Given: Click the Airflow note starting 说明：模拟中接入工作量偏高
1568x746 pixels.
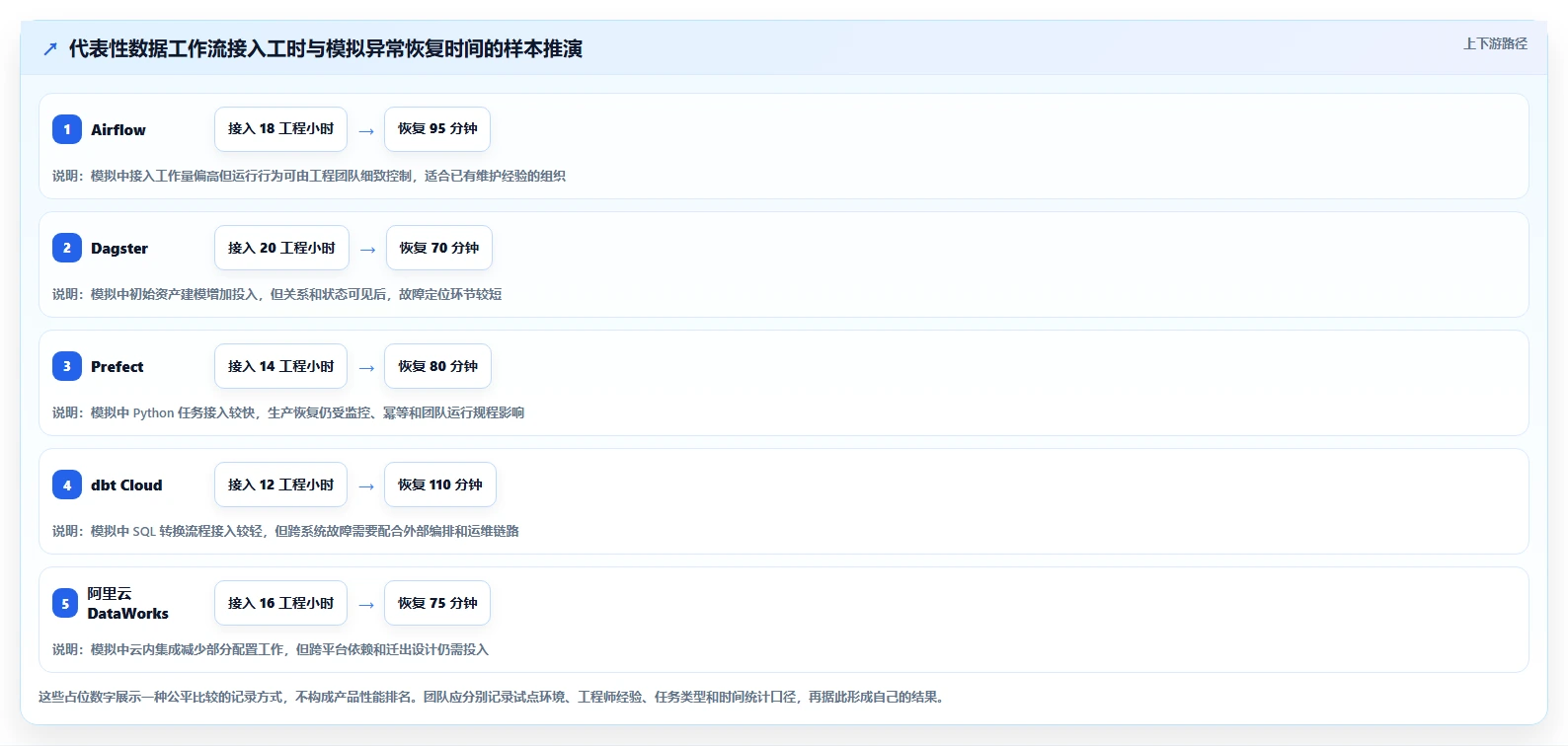Looking at the screenshot, I should pyautogui.click(x=309, y=176).
